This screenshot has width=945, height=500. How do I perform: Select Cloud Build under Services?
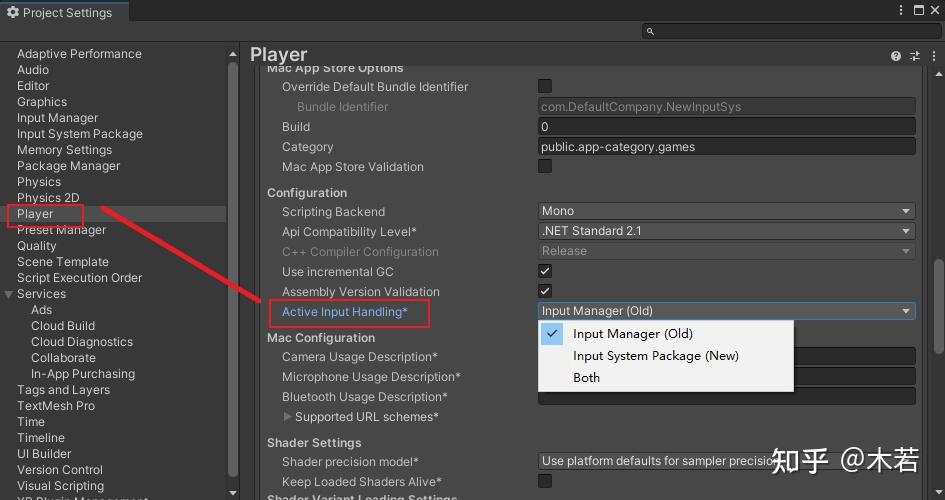[x=63, y=326]
